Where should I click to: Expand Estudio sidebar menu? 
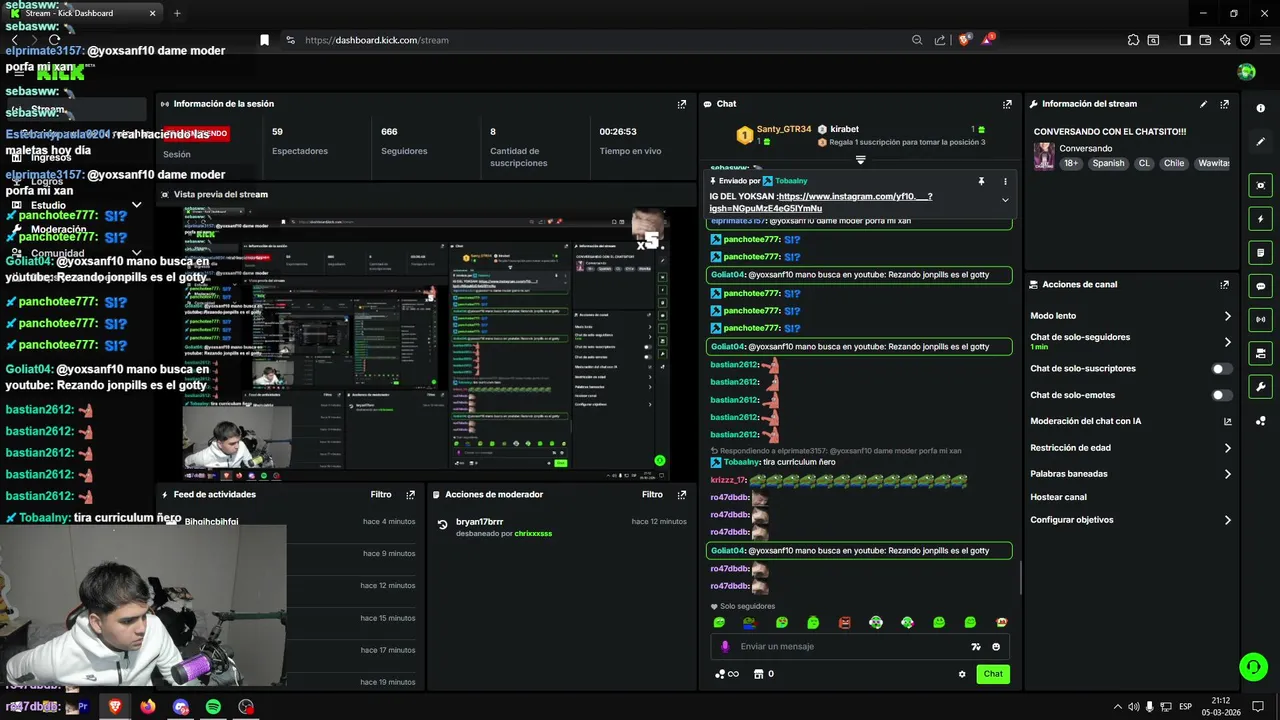(x=137, y=205)
